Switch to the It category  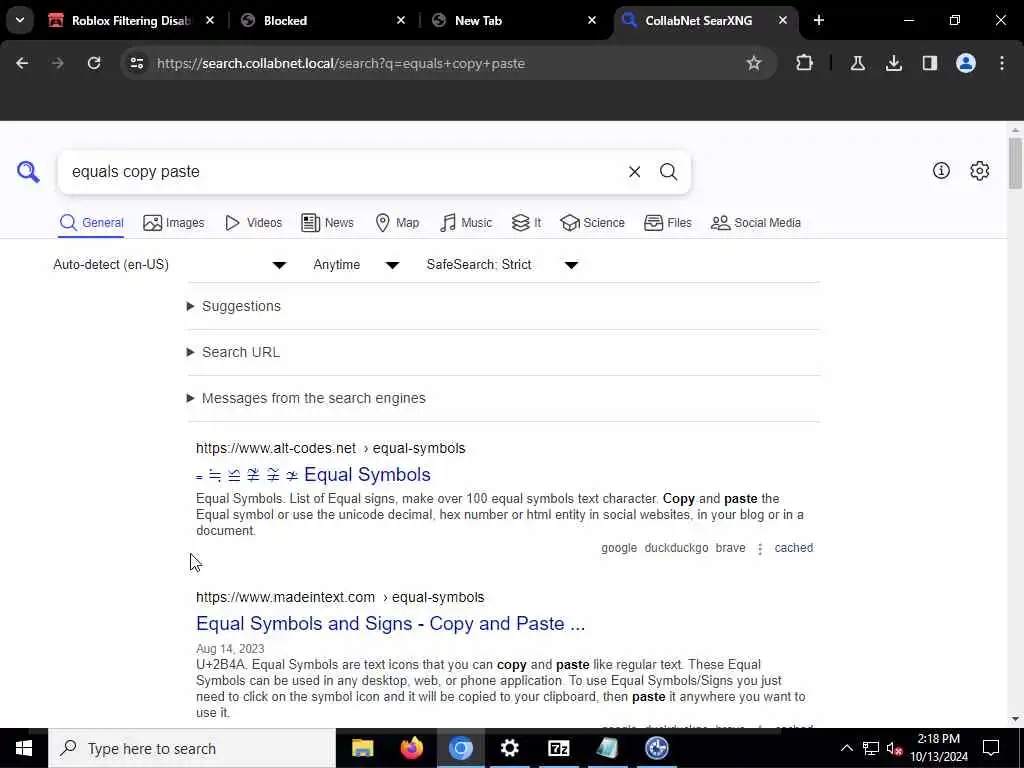click(x=526, y=223)
